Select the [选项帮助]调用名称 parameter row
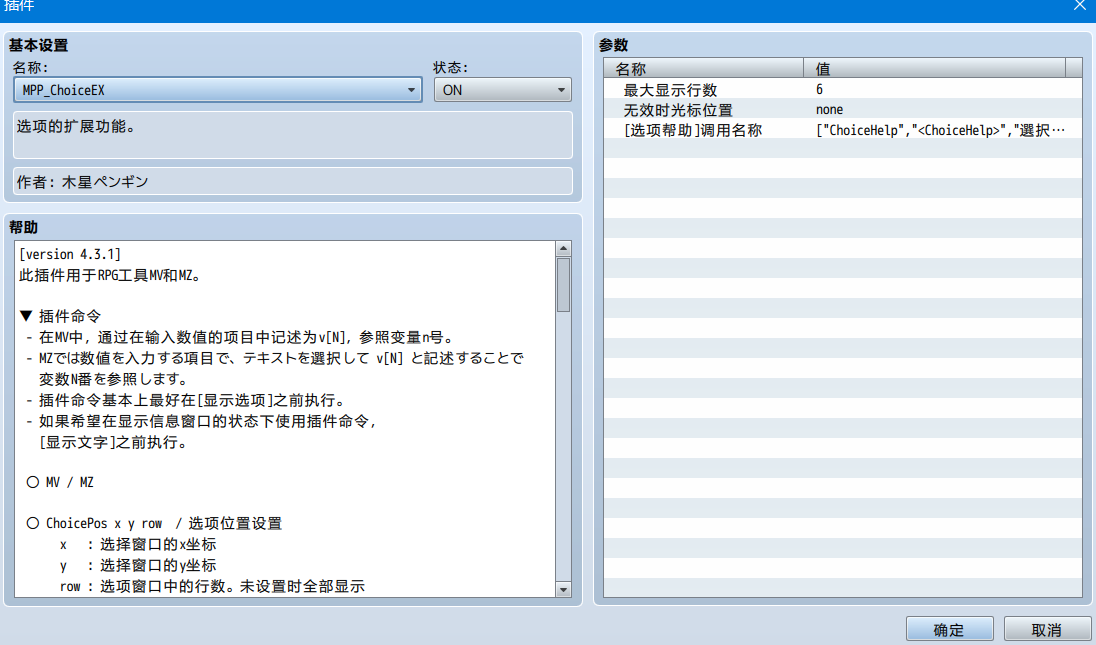 coord(842,130)
